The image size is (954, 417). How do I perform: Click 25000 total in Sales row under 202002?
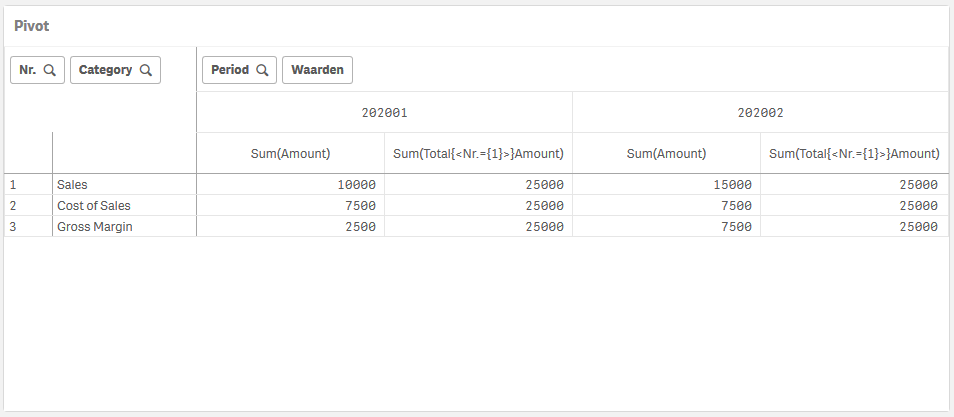pos(854,185)
